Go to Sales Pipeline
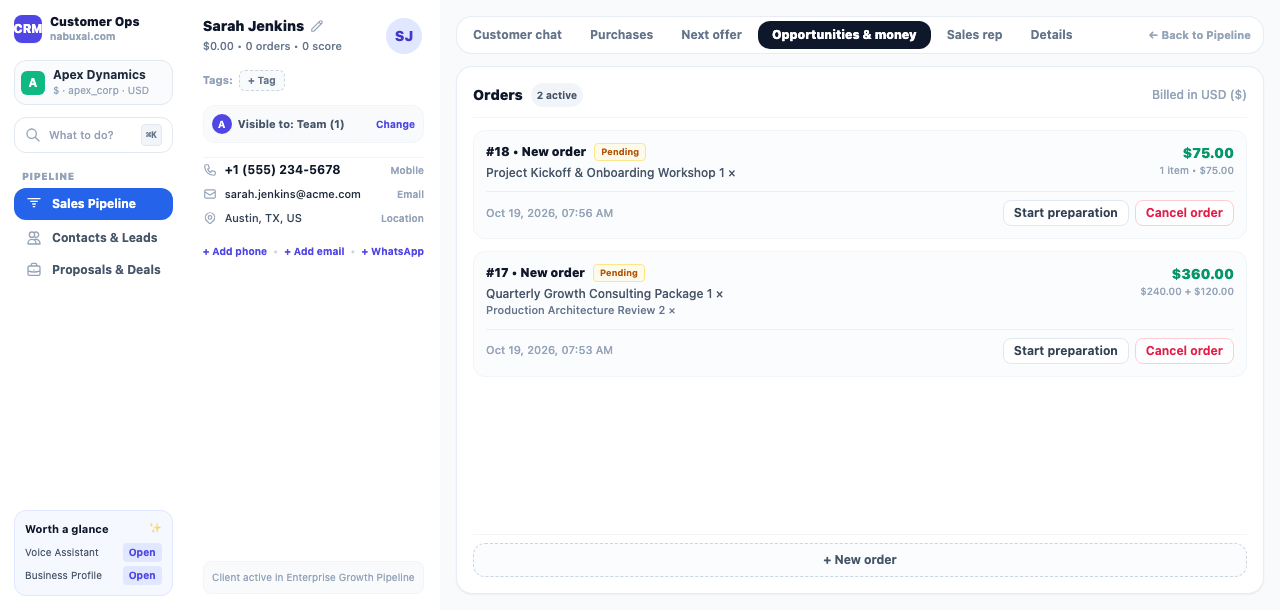Screen dimensions: 1280x610 (93, 204)
